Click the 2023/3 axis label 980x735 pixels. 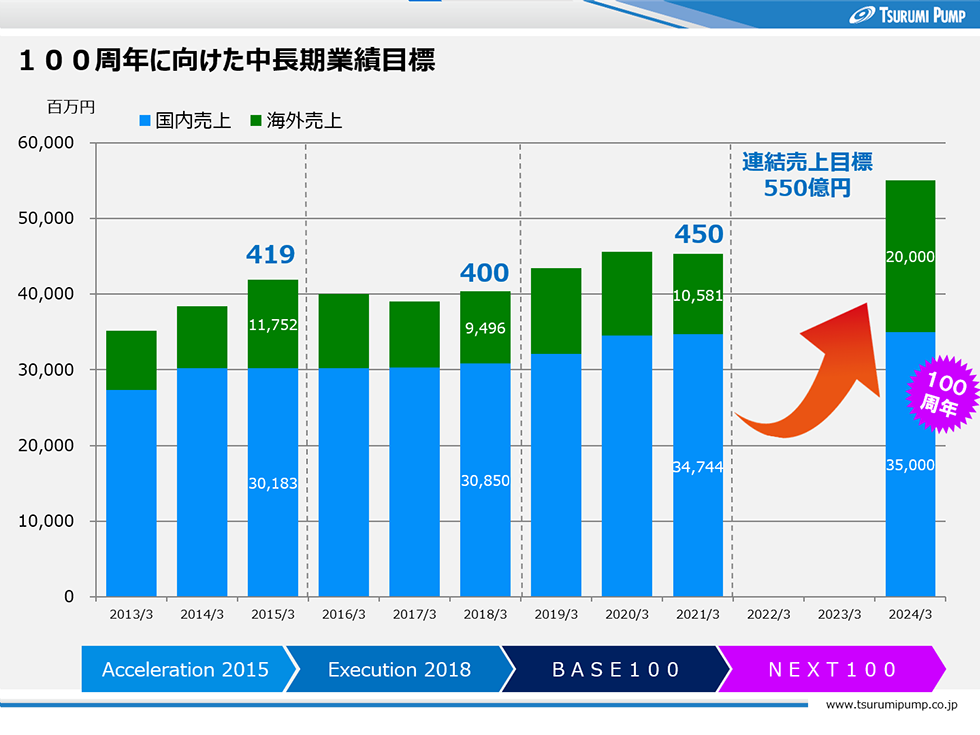point(839,614)
